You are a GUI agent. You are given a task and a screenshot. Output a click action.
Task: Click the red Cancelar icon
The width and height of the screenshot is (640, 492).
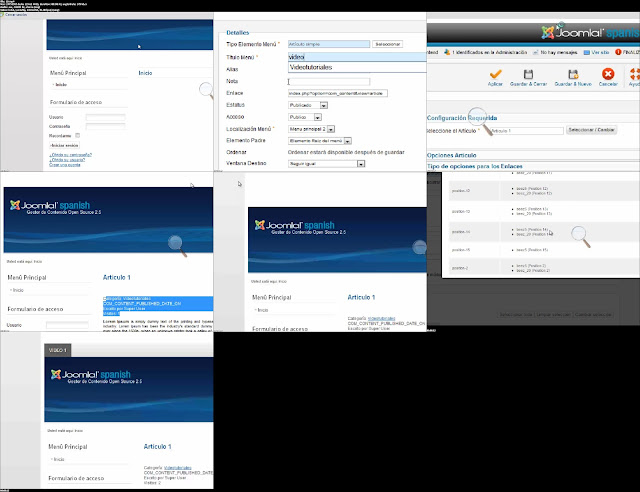coord(608,74)
